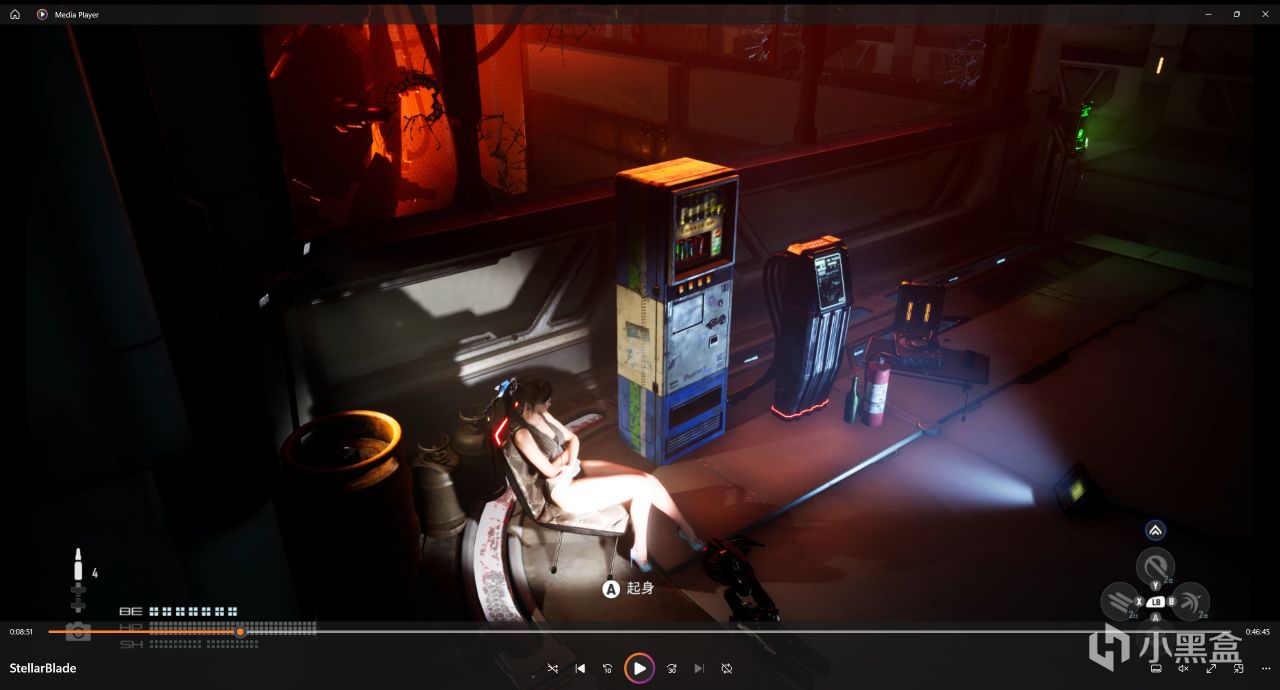Enter full screen view

pos(1211,668)
